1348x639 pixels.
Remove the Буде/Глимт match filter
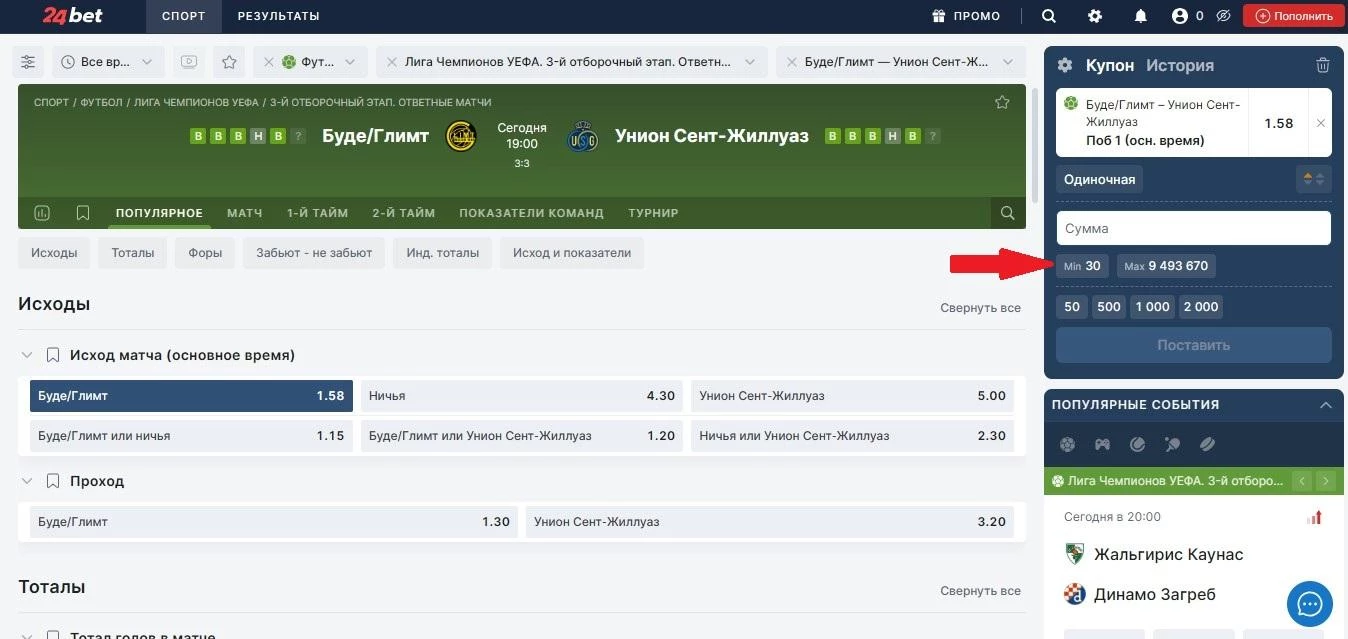tap(791, 62)
